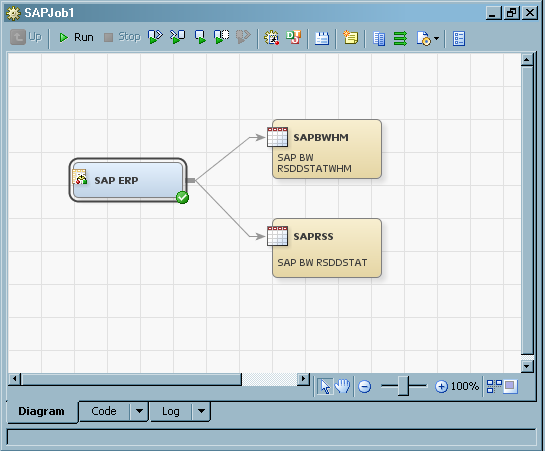
Task: Click the SAP BW RSDDSTATWHM description text
Action: coord(314,163)
